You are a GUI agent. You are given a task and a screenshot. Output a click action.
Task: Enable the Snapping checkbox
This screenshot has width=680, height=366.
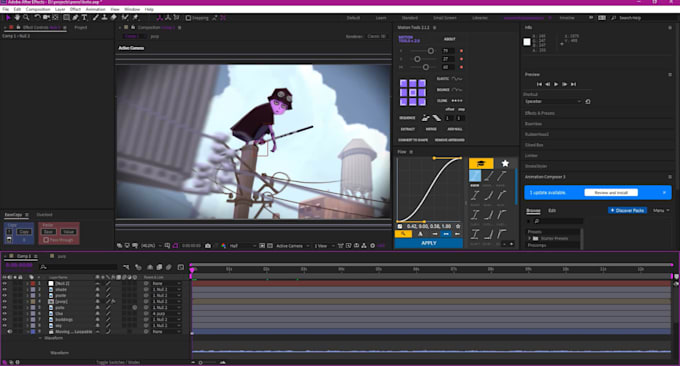188,18
